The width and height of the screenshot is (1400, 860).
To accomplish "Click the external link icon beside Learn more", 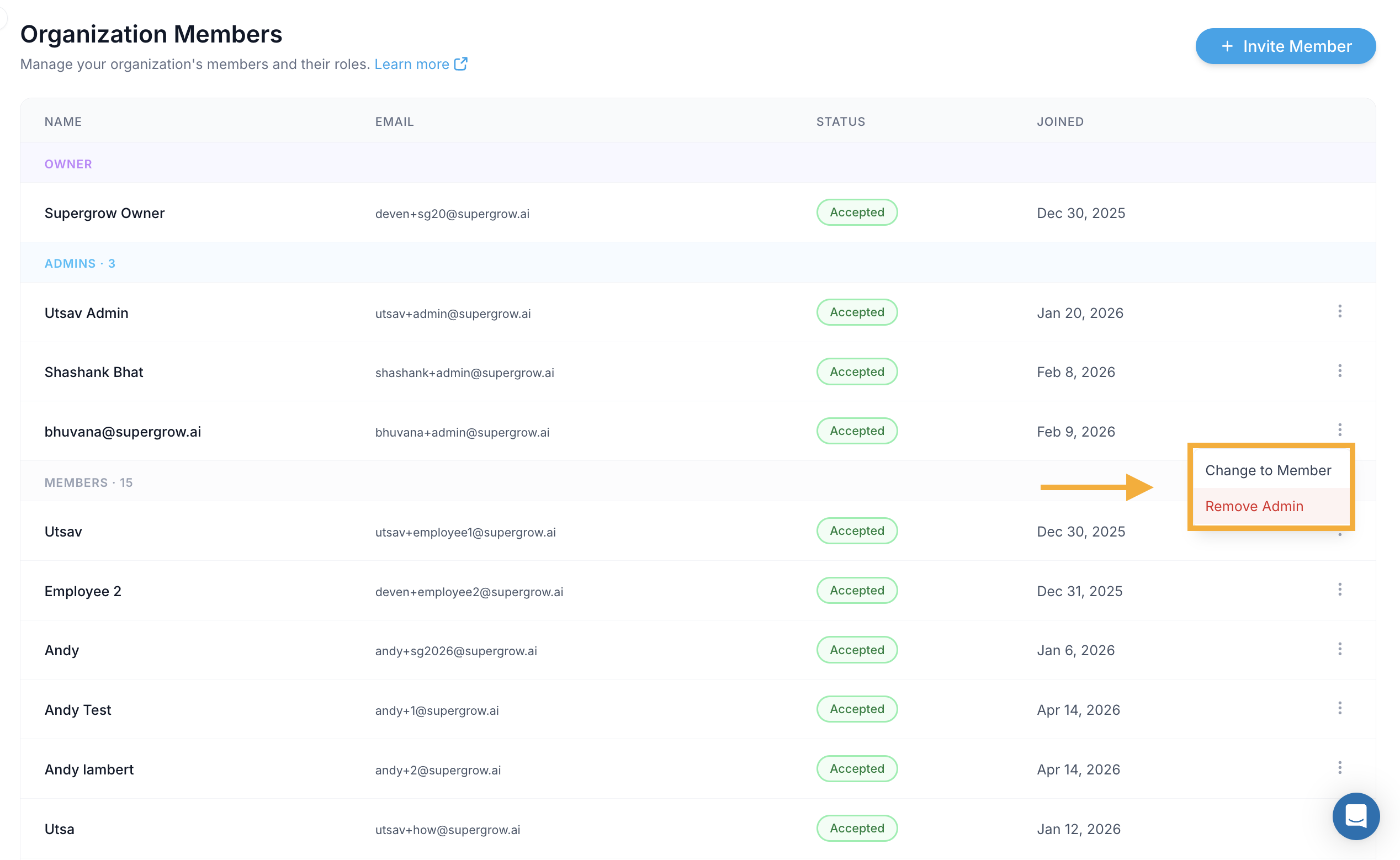I will (x=460, y=63).
